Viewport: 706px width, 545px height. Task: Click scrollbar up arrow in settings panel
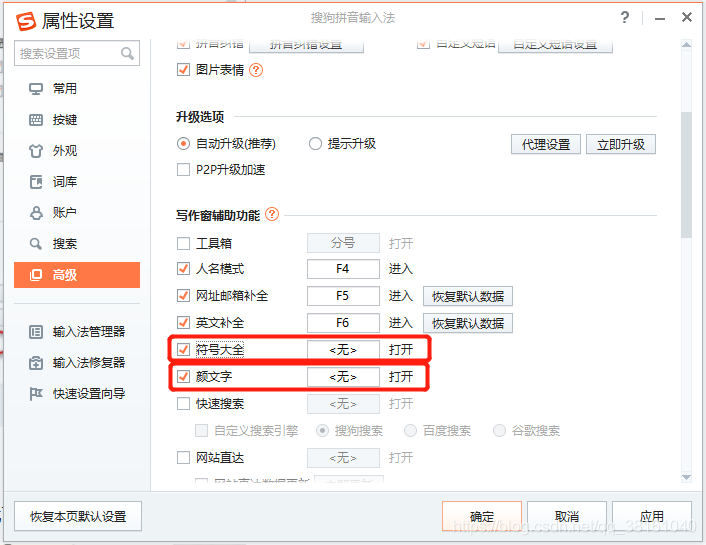[686, 45]
